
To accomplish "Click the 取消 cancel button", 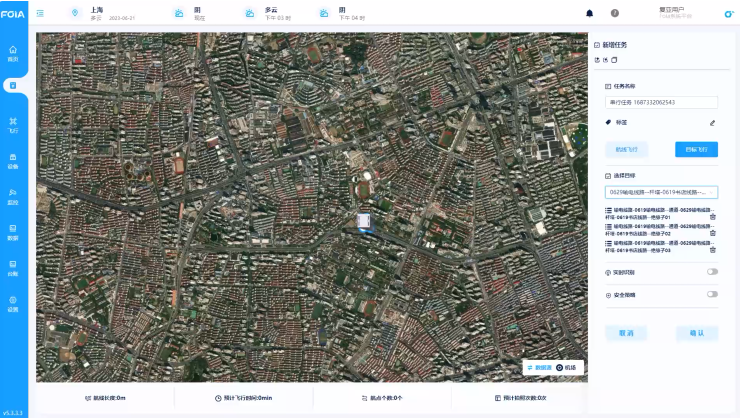I will 627,332.
